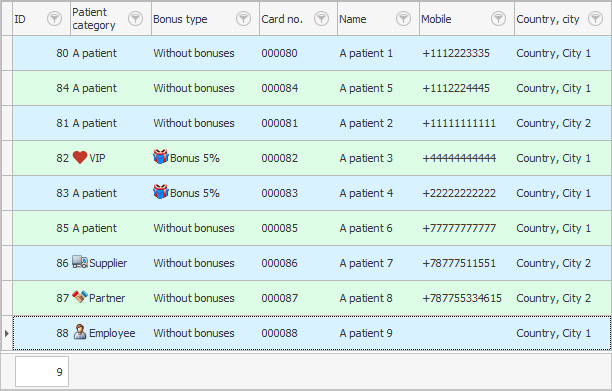Click current row indicator arrow for row 88
Image resolution: width=612 pixels, height=391 pixels.
coord(7,333)
